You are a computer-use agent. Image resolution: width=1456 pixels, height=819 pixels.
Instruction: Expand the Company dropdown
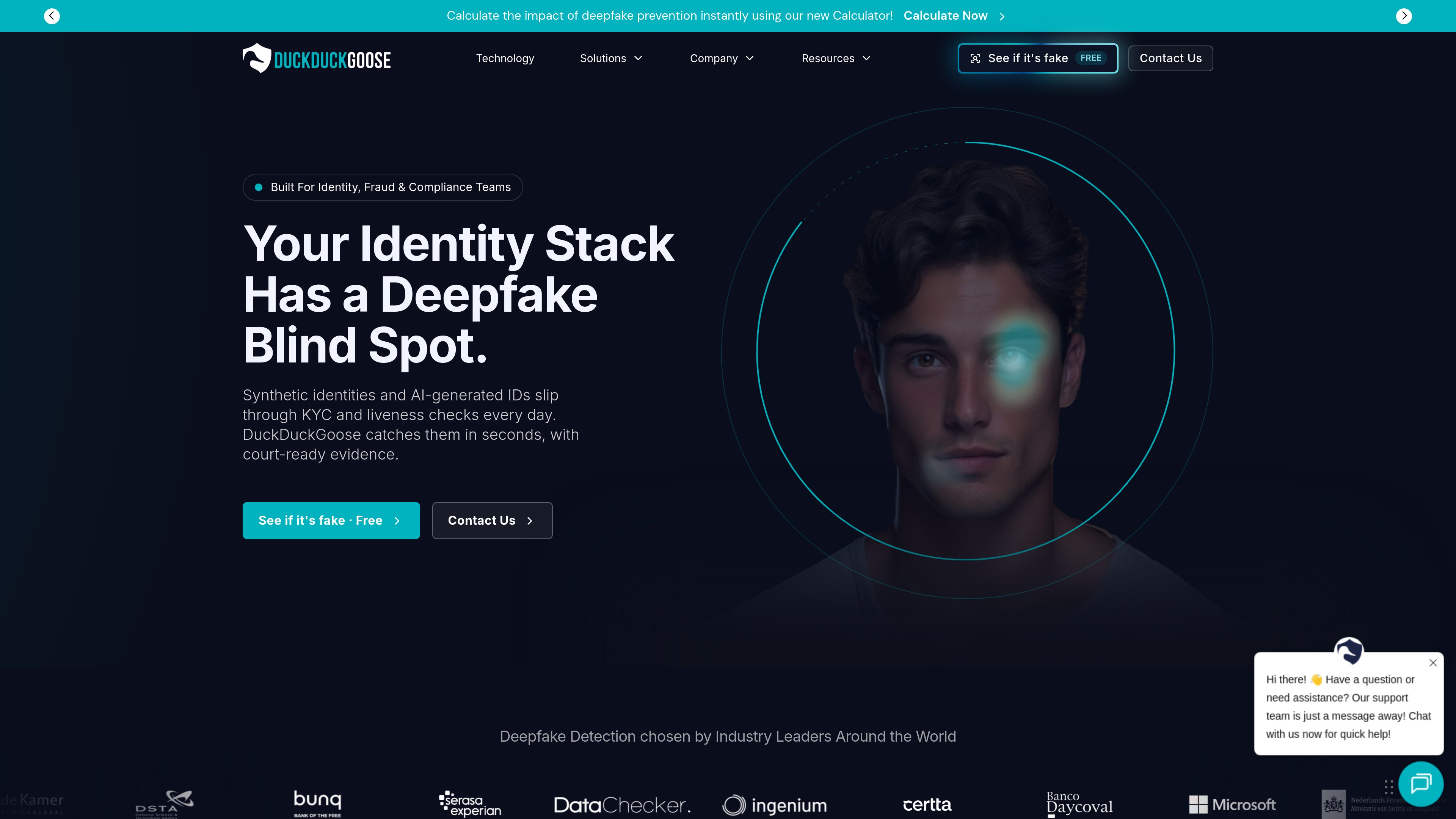coord(722,58)
